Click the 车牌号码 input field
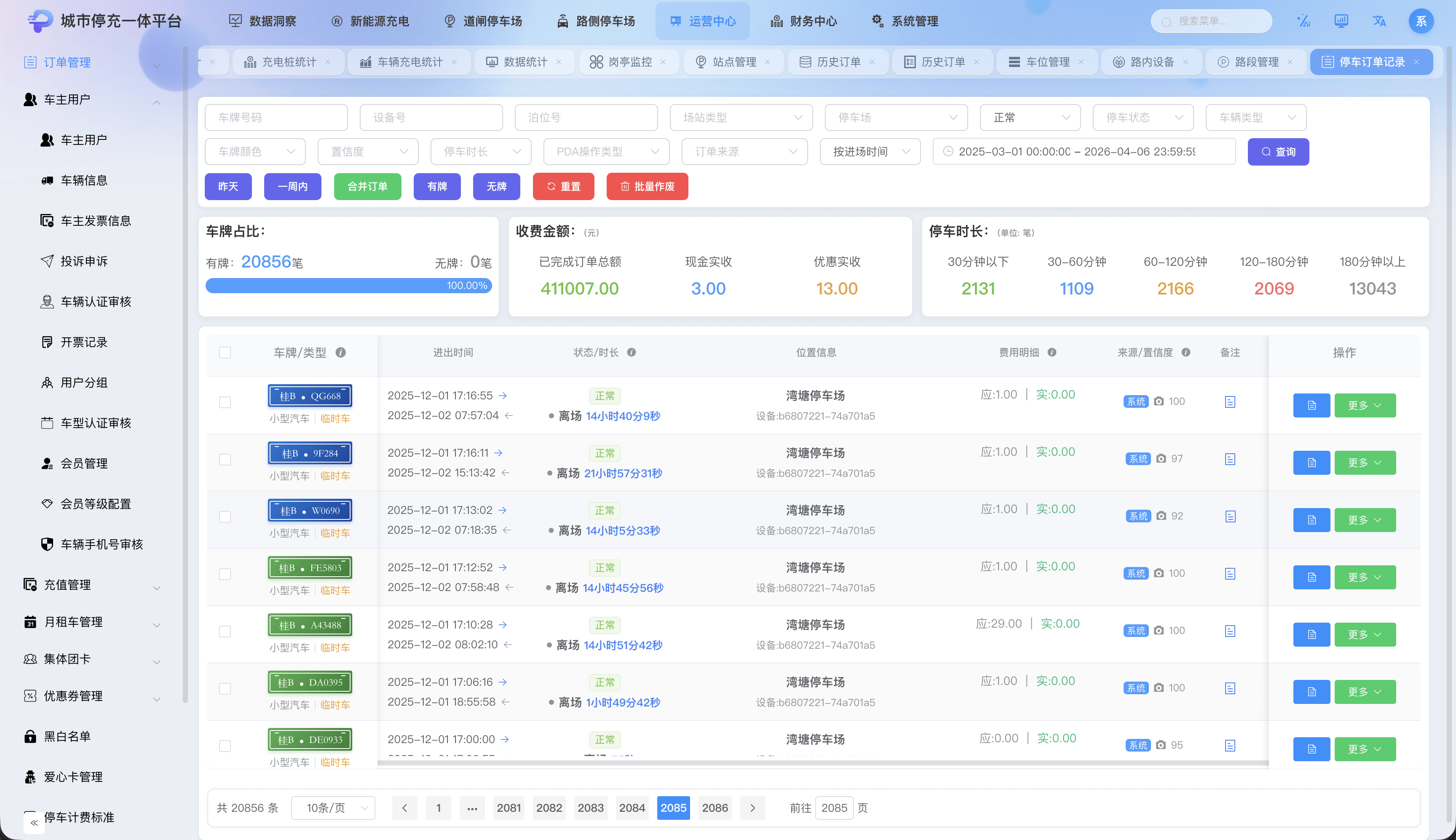 point(276,118)
